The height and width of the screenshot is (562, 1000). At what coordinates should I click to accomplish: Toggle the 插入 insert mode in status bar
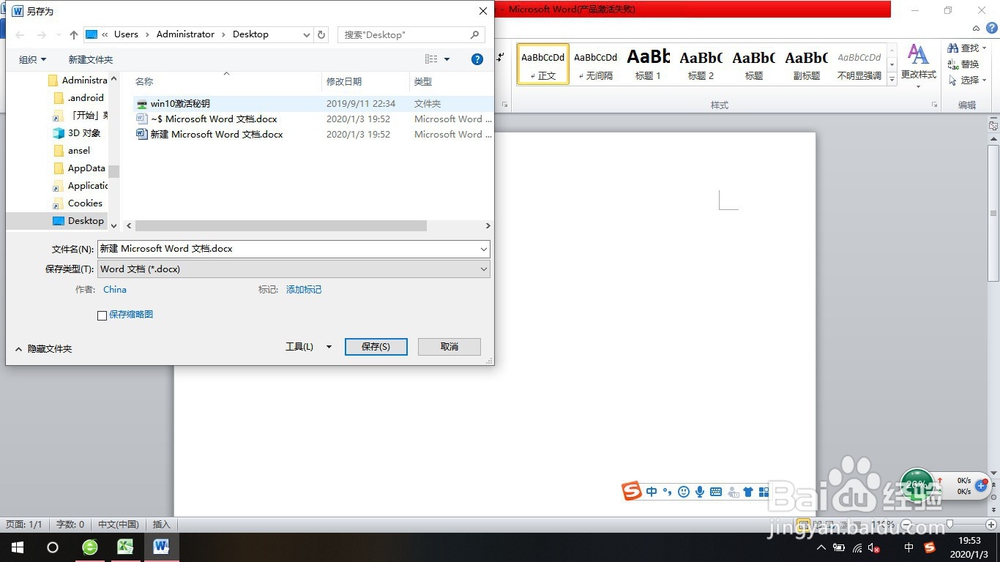coord(161,524)
